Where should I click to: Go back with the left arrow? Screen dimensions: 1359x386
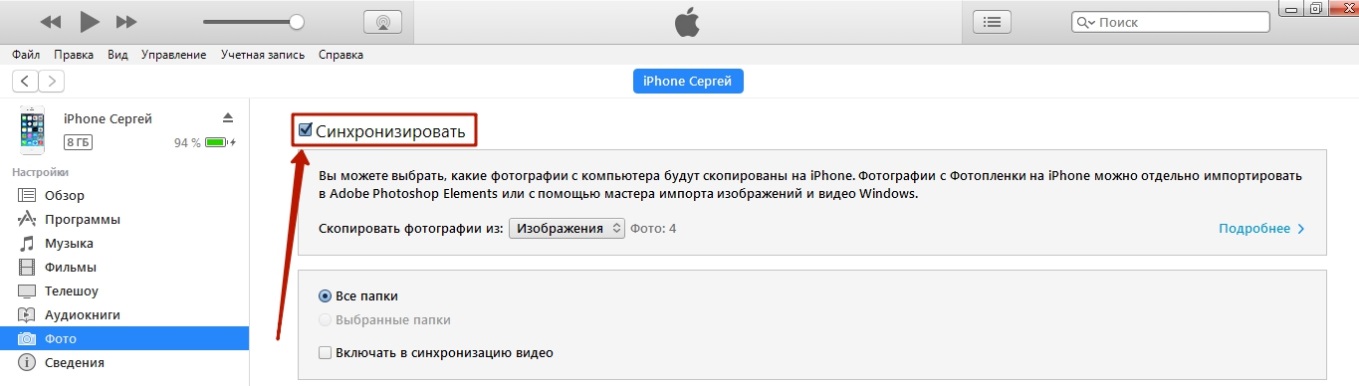pyautogui.click(x=25, y=81)
